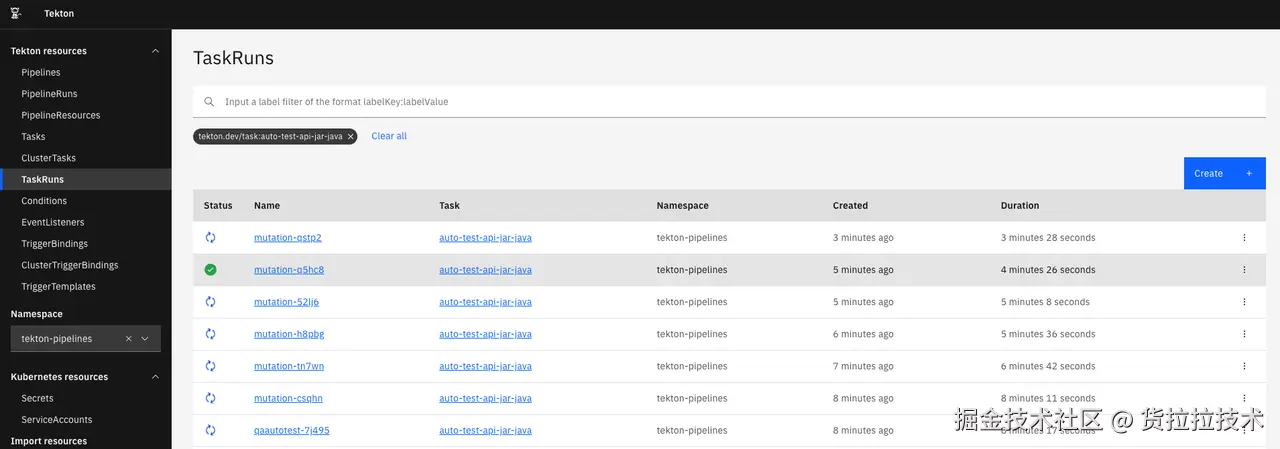Click the Task column header
The width and height of the screenshot is (1280, 449).
coord(449,205)
